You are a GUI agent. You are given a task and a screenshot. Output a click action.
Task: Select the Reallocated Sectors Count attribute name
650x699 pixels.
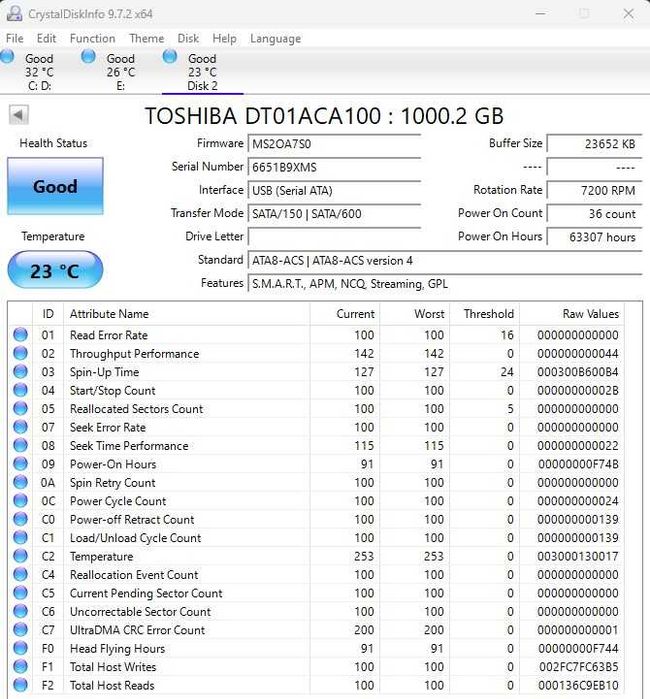pos(136,409)
